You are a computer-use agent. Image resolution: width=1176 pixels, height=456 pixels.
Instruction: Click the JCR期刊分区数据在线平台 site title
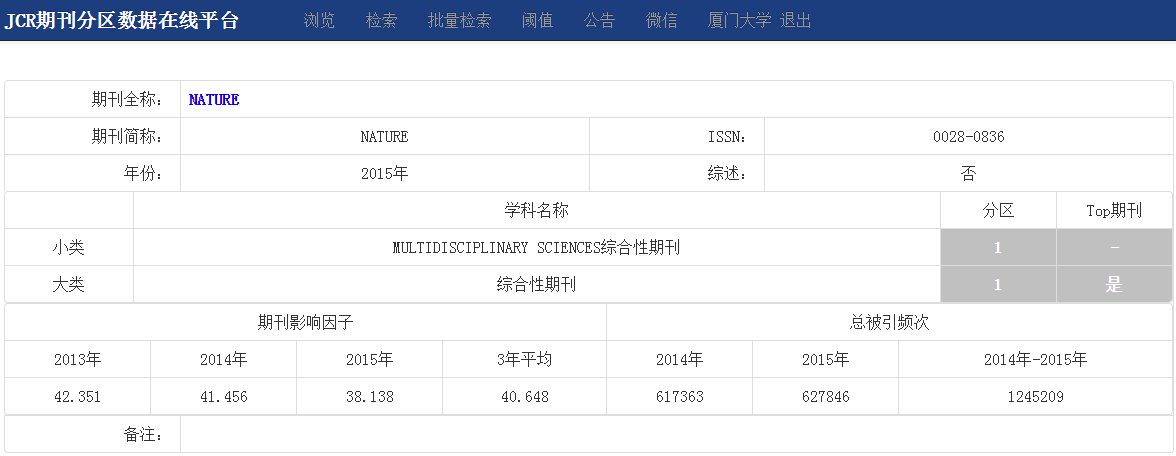[x=121, y=21]
